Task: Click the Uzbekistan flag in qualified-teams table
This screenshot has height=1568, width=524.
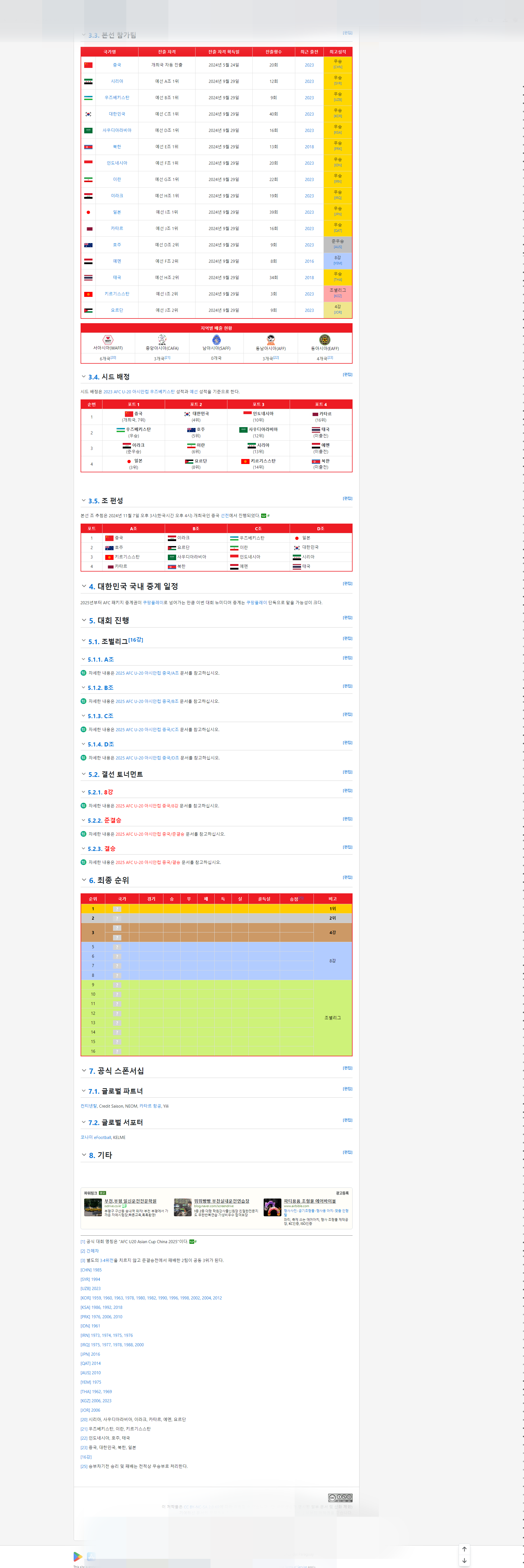Action: tap(88, 98)
